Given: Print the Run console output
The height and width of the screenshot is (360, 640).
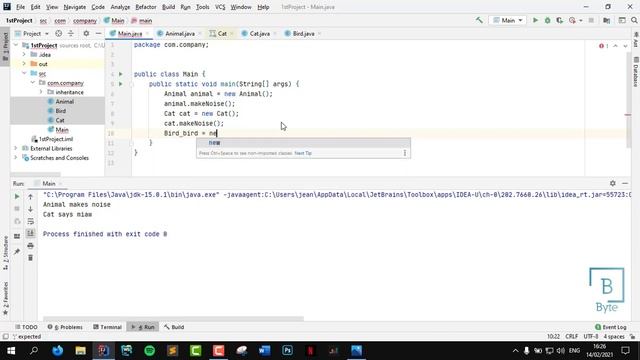Looking at the screenshot, I should click(x=30, y=245).
